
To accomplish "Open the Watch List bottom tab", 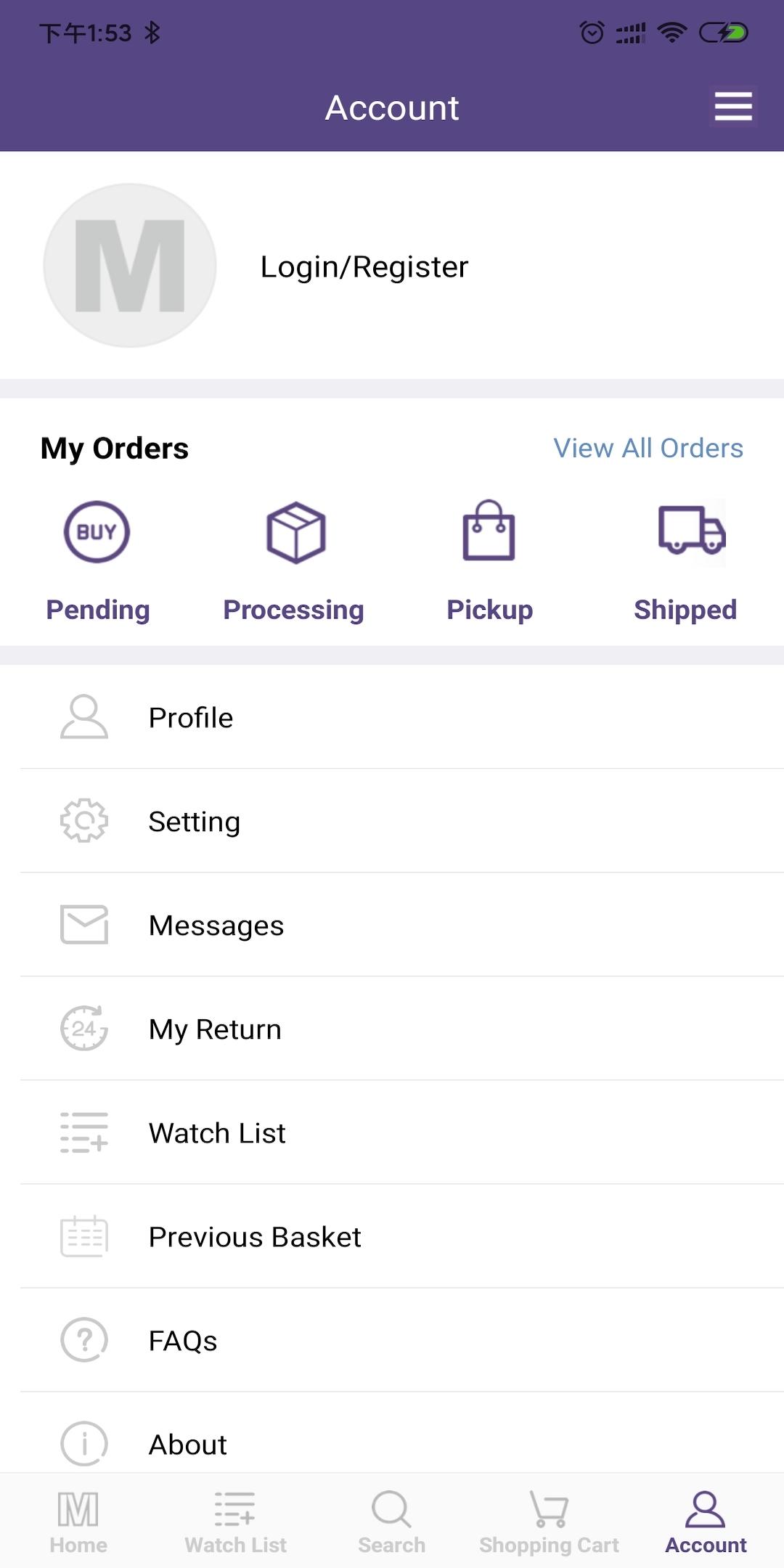I will coord(235,1522).
